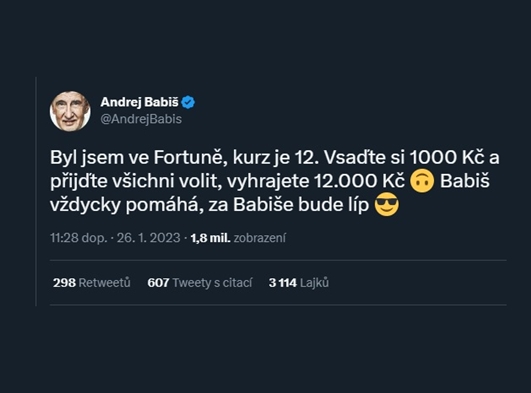The height and width of the screenshot is (393, 531).
Task: Click Andrej Babiš profile avatar photo
Action: (x=70, y=111)
